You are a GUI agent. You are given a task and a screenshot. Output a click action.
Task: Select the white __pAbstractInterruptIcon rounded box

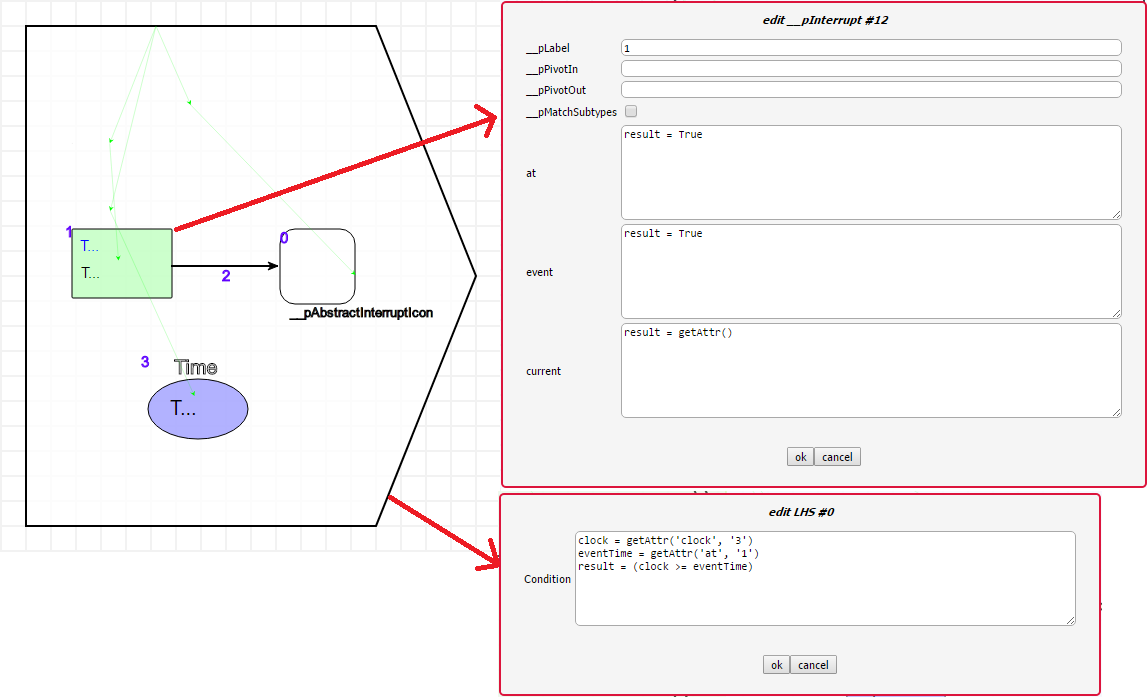click(x=317, y=266)
